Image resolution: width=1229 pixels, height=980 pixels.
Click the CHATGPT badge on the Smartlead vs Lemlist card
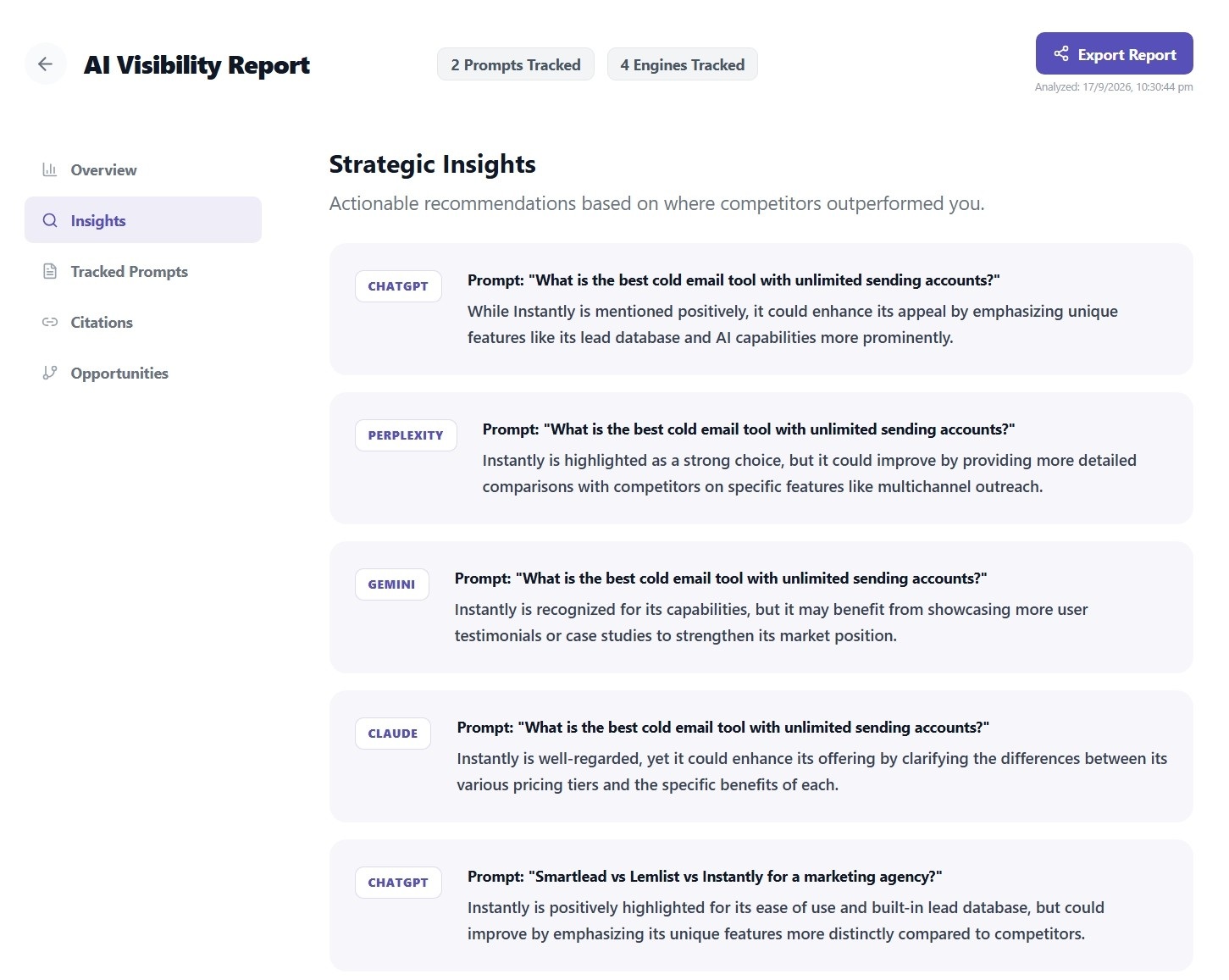[398, 883]
